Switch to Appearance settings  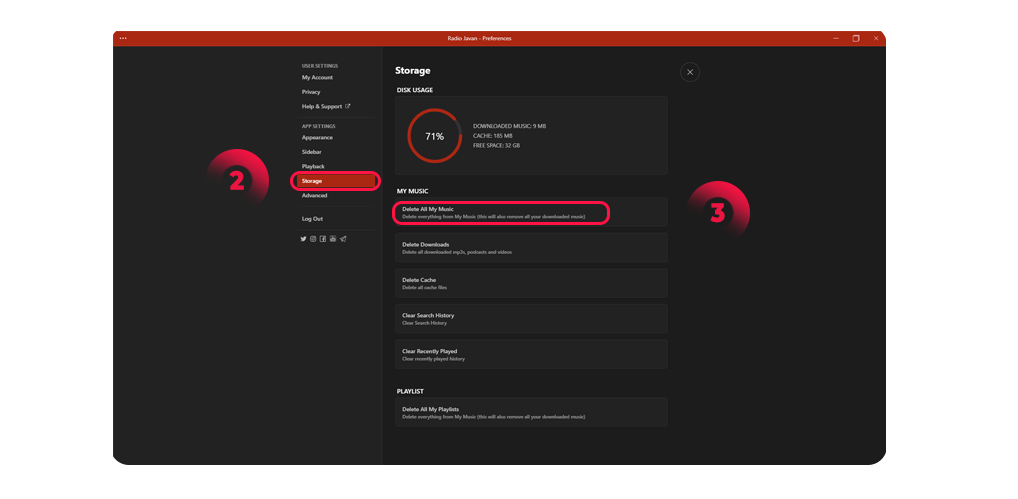pyautogui.click(x=317, y=138)
